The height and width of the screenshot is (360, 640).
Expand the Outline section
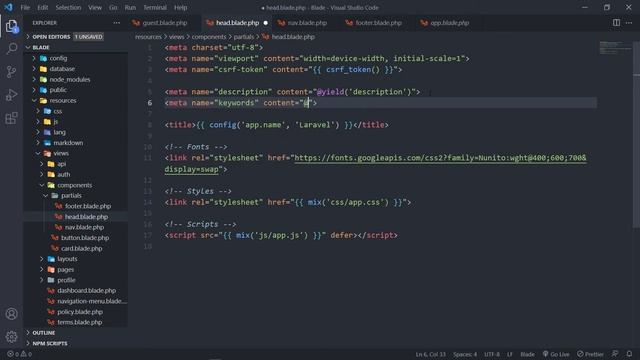[x=44, y=333]
